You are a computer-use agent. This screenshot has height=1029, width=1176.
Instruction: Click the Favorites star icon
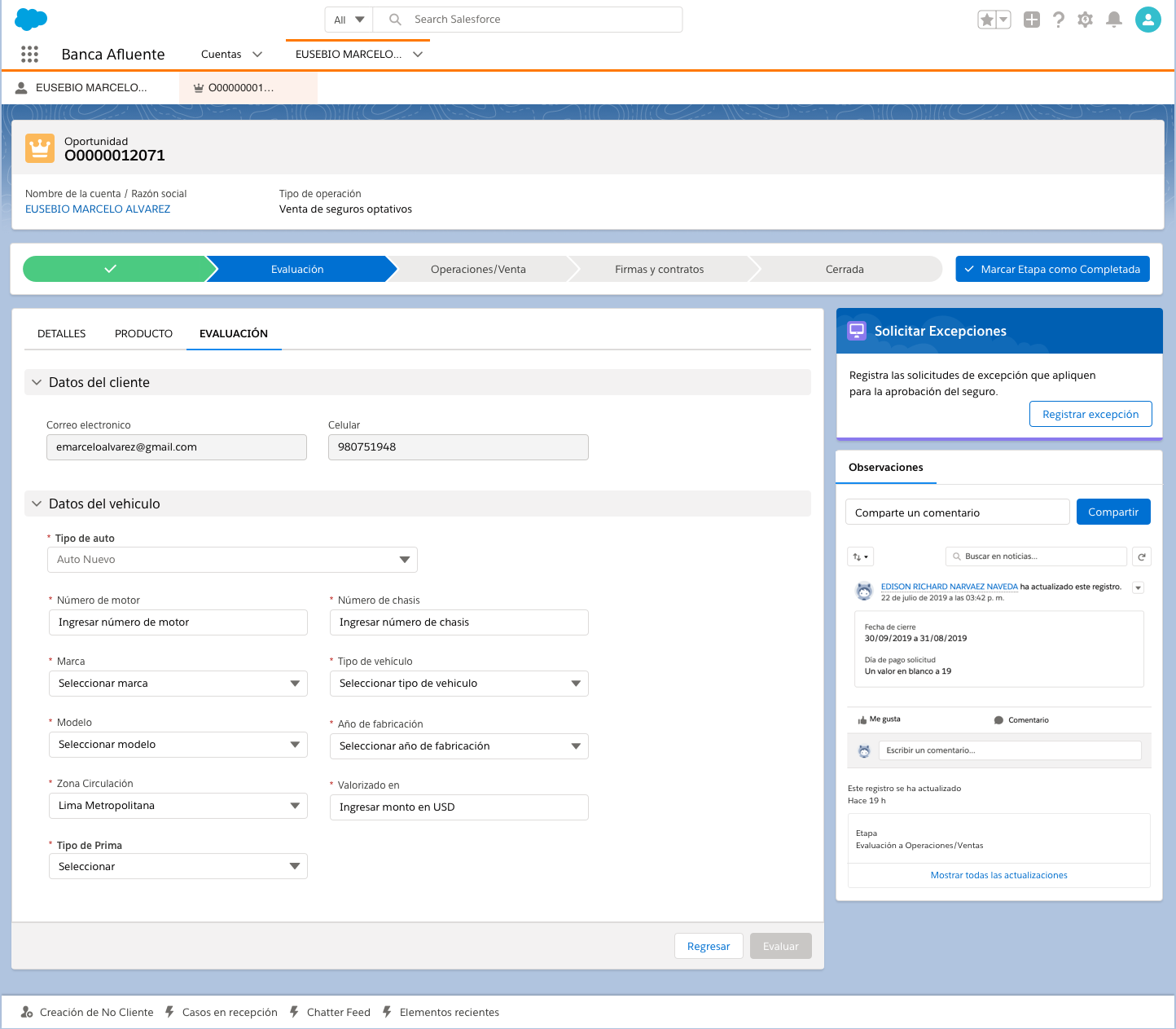pos(986,20)
